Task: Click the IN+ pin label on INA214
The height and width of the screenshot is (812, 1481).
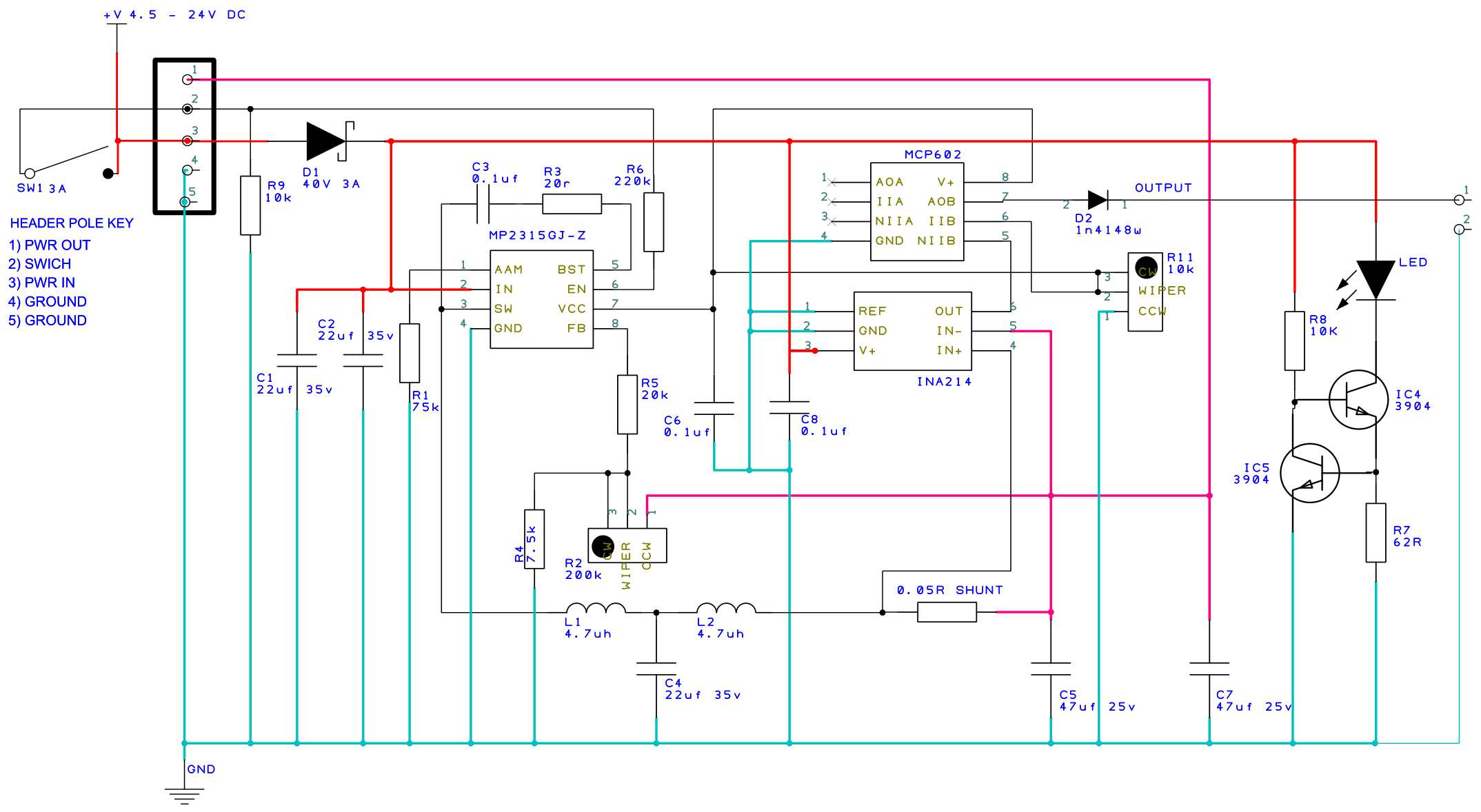Action: click(949, 351)
